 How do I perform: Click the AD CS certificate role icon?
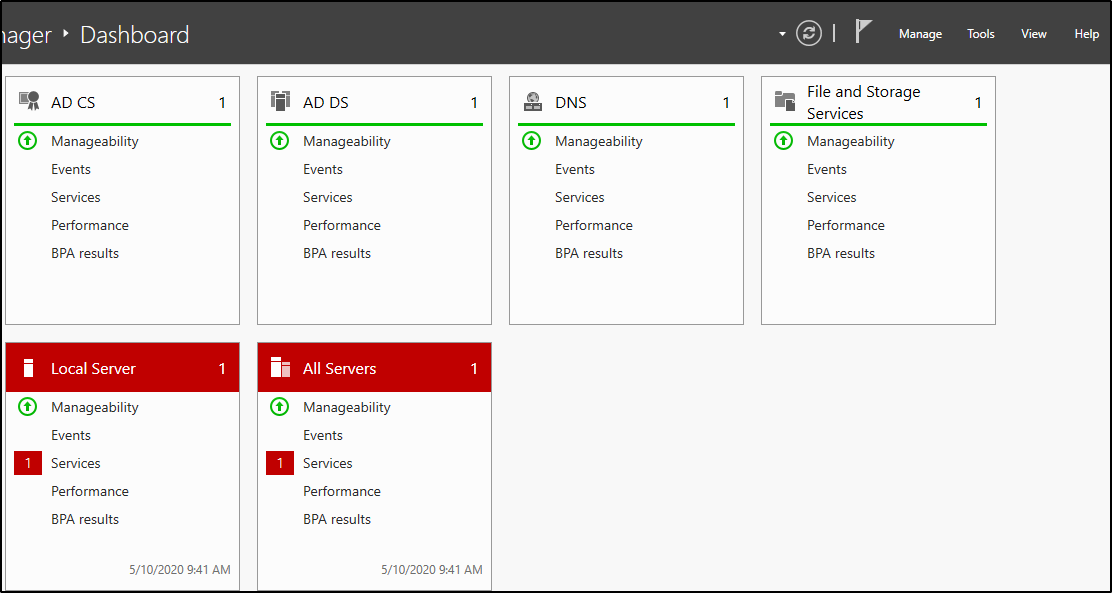pos(29,101)
